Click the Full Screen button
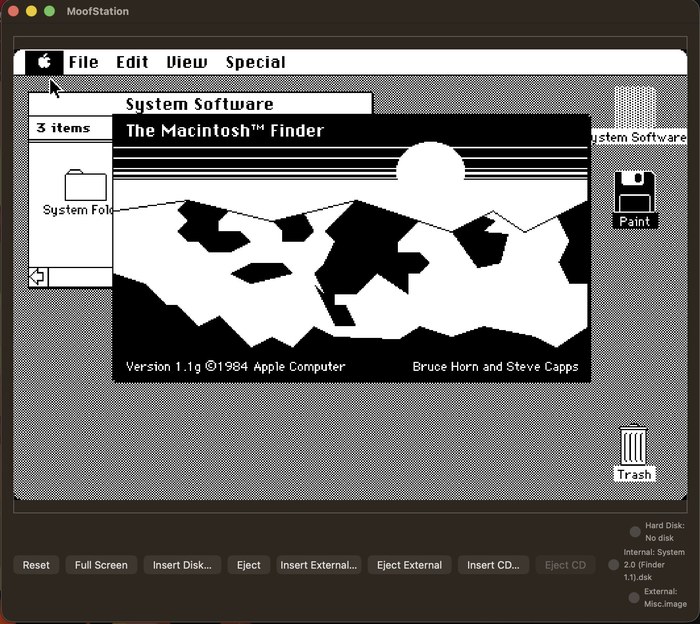700x624 pixels. tap(101, 565)
